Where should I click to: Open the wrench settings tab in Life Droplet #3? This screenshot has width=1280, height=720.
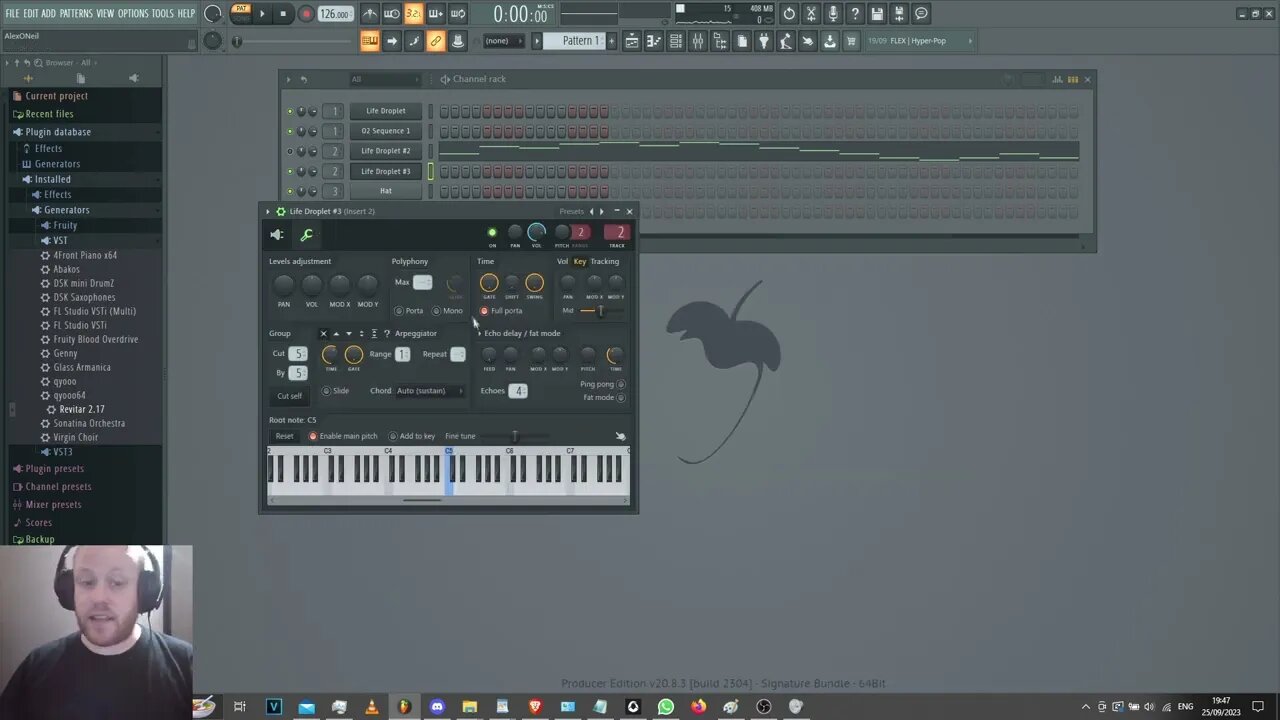307,235
